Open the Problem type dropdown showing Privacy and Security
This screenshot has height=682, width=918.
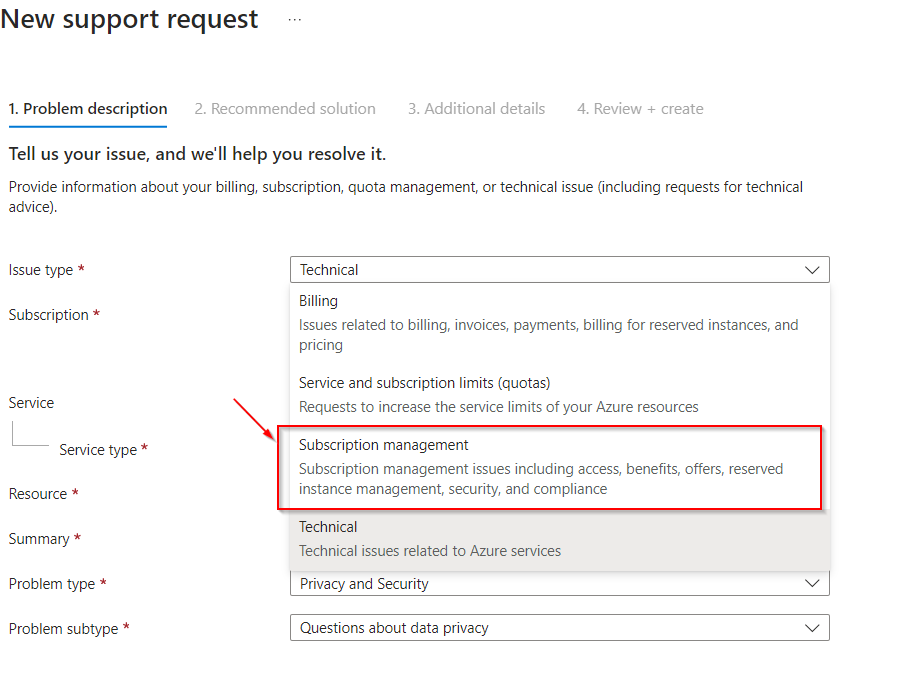pyautogui.click(x=560, y=583)
